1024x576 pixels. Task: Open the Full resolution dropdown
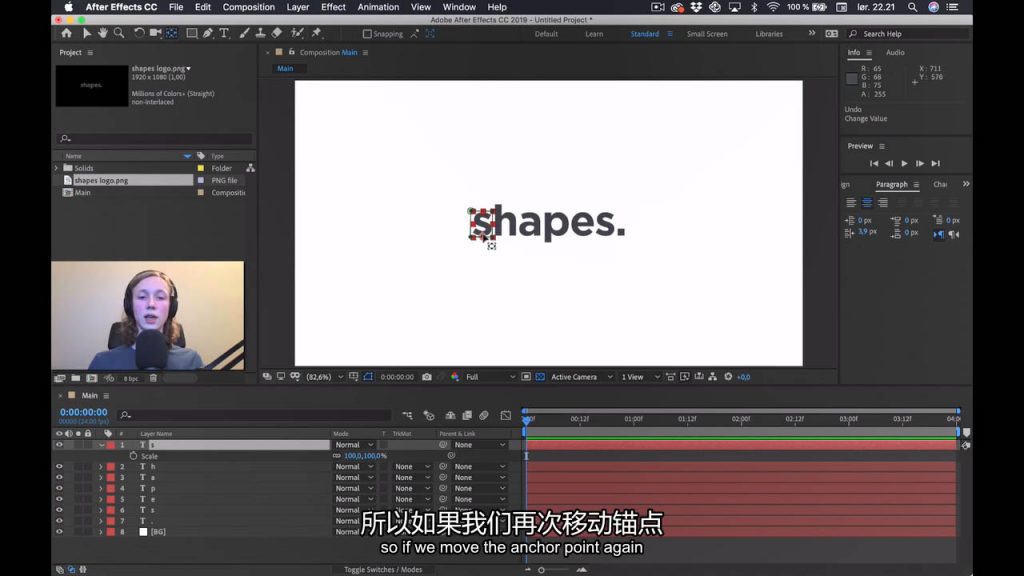tap(490, 377)
